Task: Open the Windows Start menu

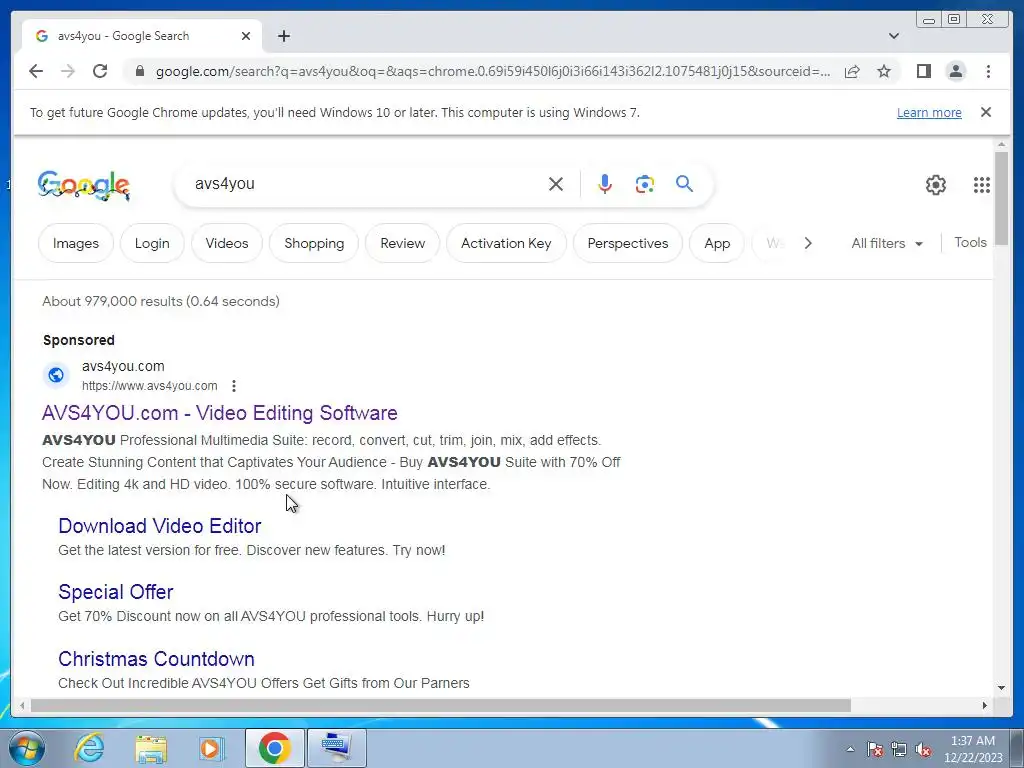Action: (26, 748)
